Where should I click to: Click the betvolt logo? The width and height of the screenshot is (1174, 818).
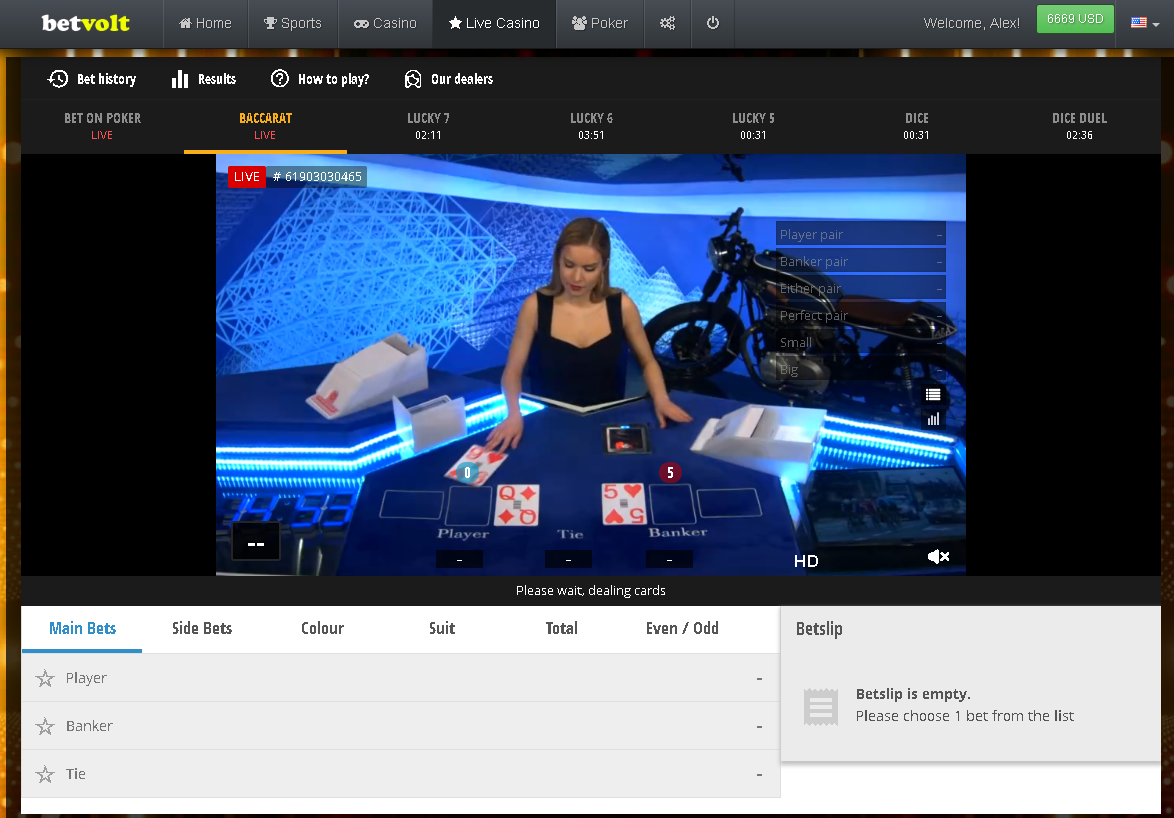tap(86, 23)
